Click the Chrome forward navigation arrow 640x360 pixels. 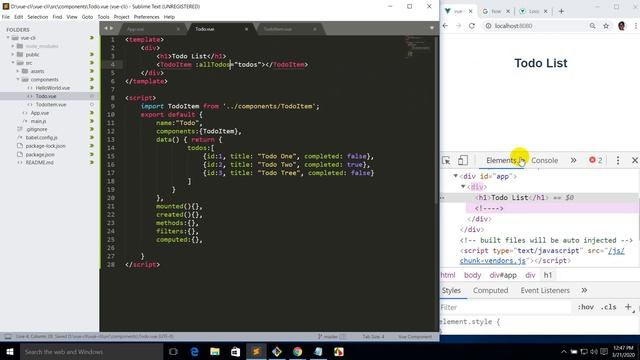click(x=458, y=26)
